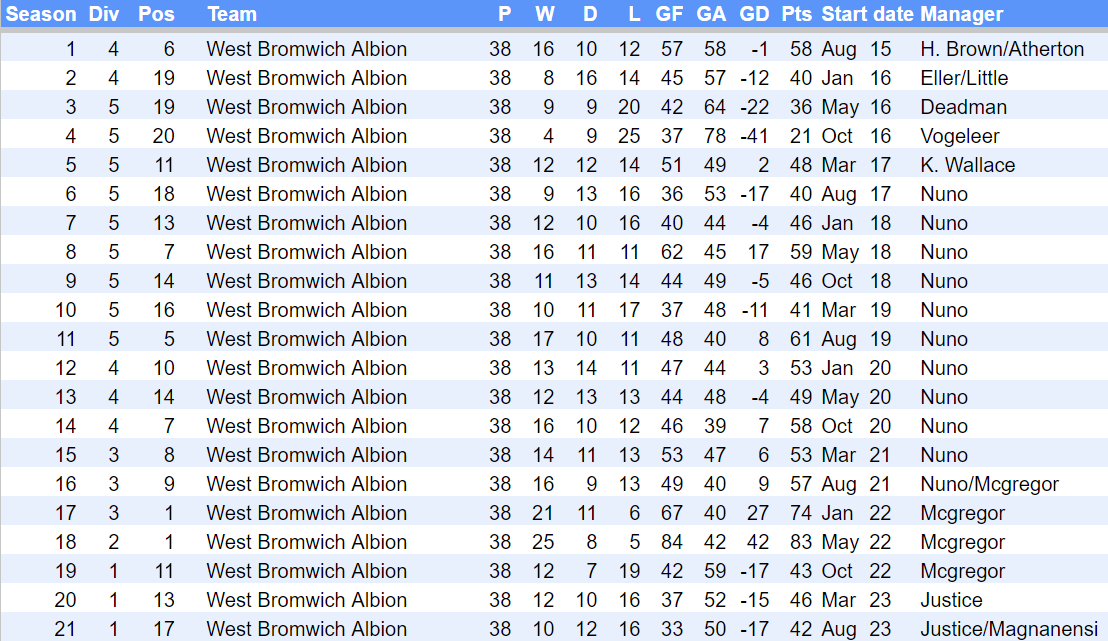Select the Vogeleer manager cell
This screenshot has height=641, width=1108.
[960, 136]
